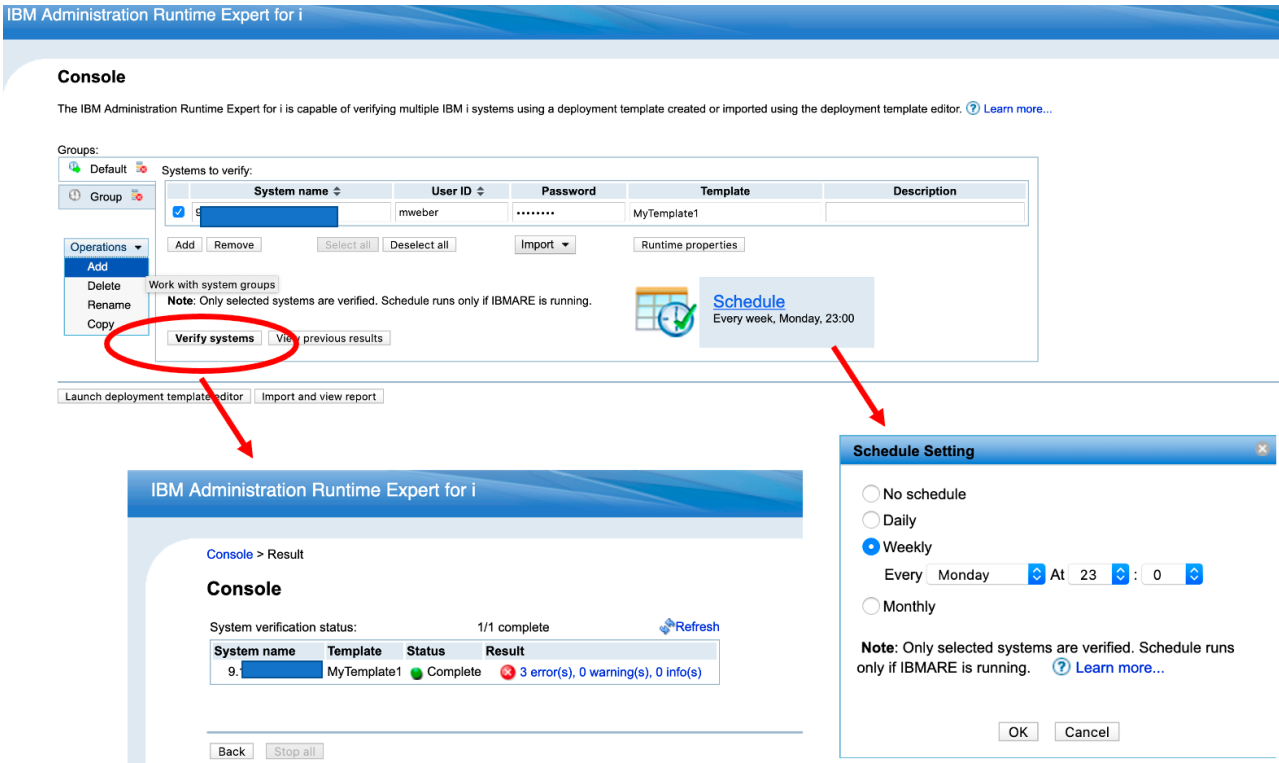Select the Weekly radio button
This screenshot has width=1279, height=763.
click(x=871, y=547)
